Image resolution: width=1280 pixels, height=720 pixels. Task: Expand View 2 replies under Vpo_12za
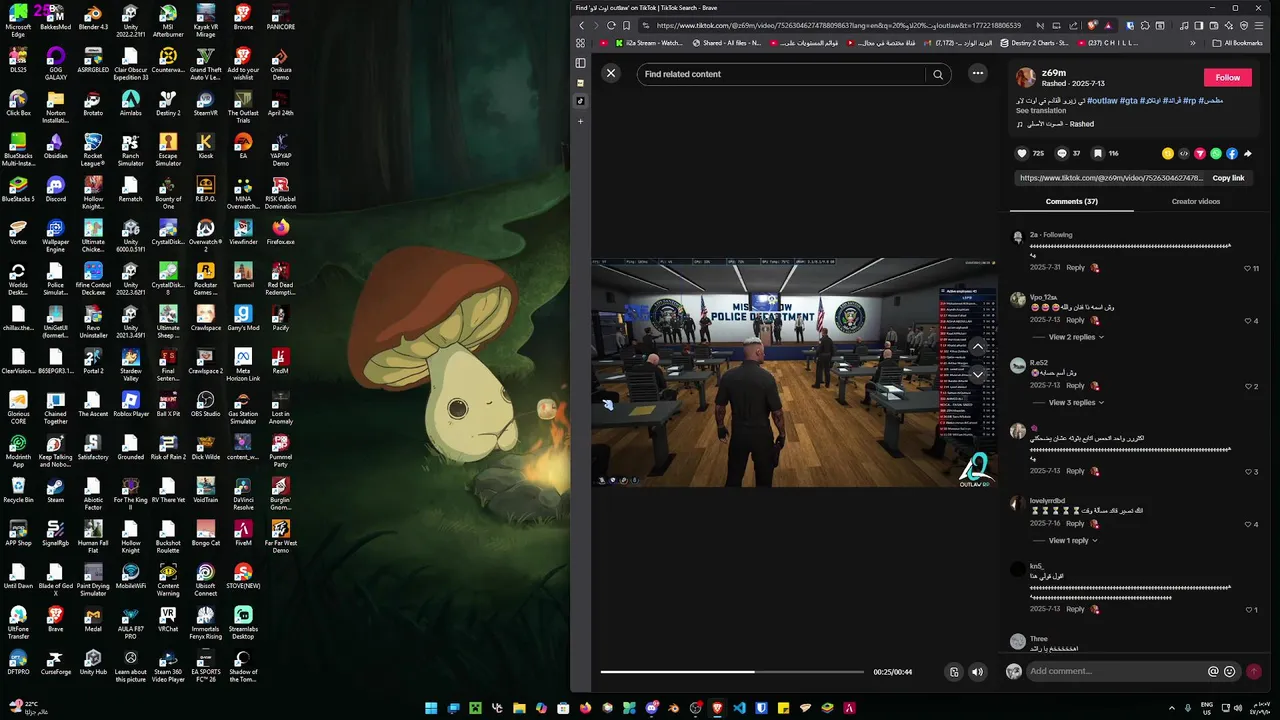pos(1075,337)
